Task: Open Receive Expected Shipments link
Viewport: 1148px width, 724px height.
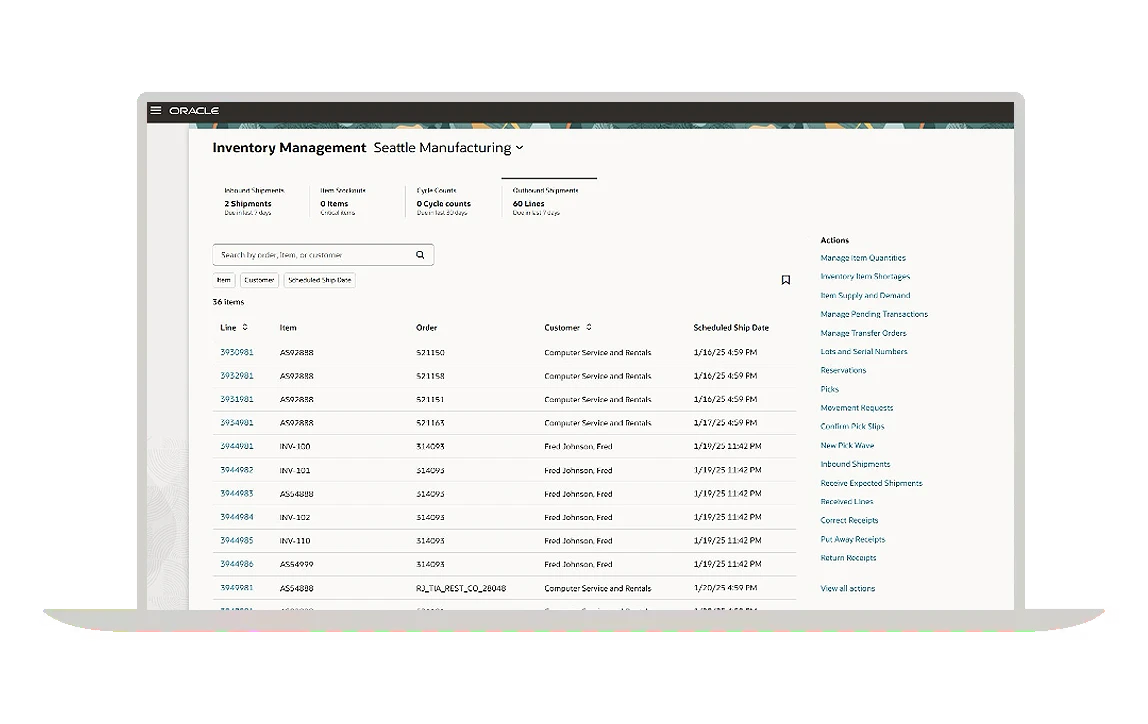Action: pos(871,483)
